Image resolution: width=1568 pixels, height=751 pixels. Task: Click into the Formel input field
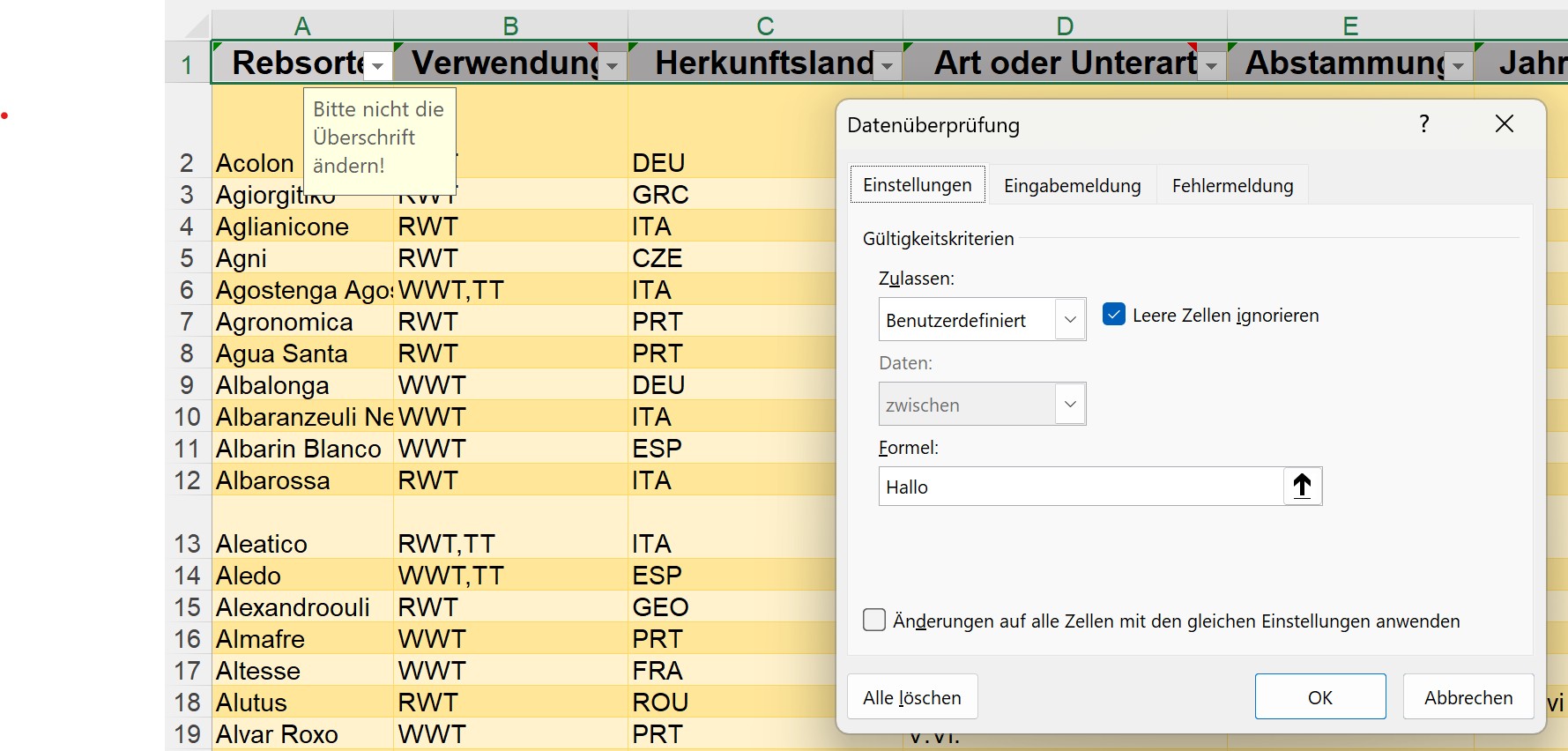(1080, 487)
